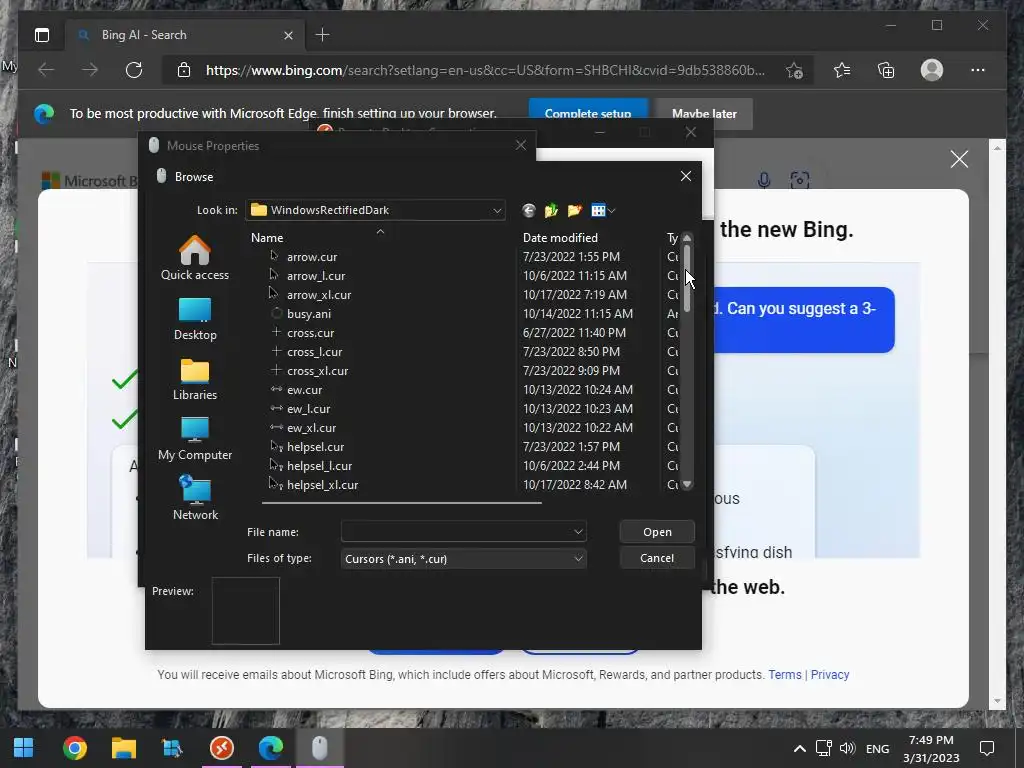Expand the File name combo box arrow
This screenshot has width=1024, height=768.
click(578, 532)
